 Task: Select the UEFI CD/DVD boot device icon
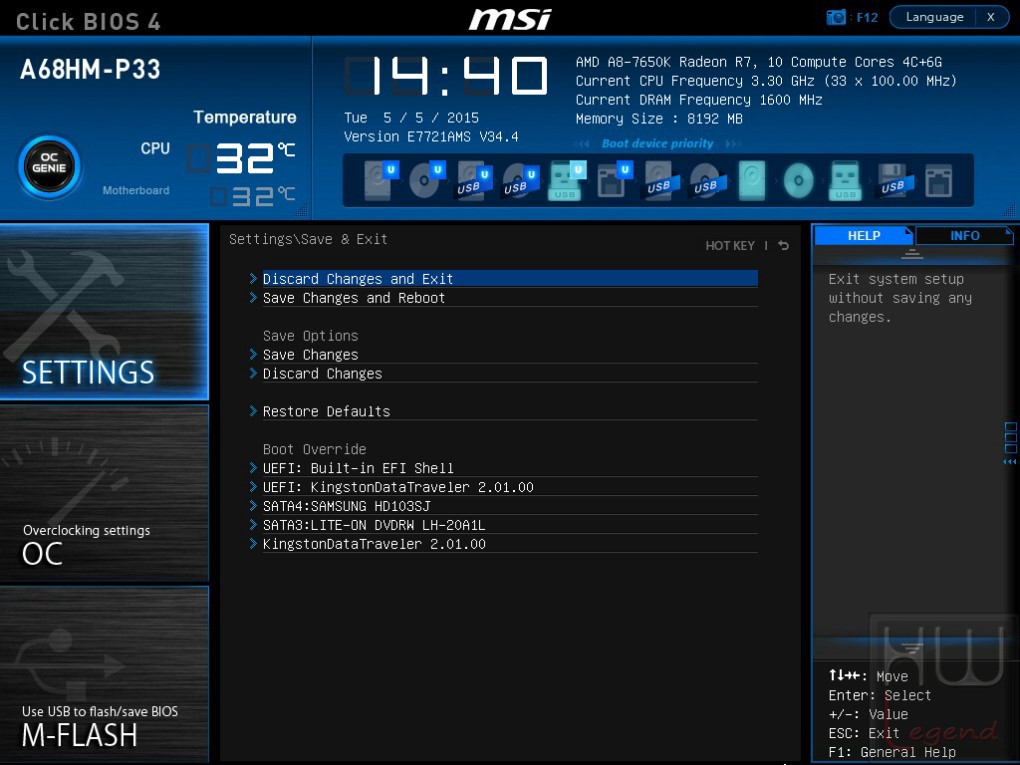pos(427,180)
